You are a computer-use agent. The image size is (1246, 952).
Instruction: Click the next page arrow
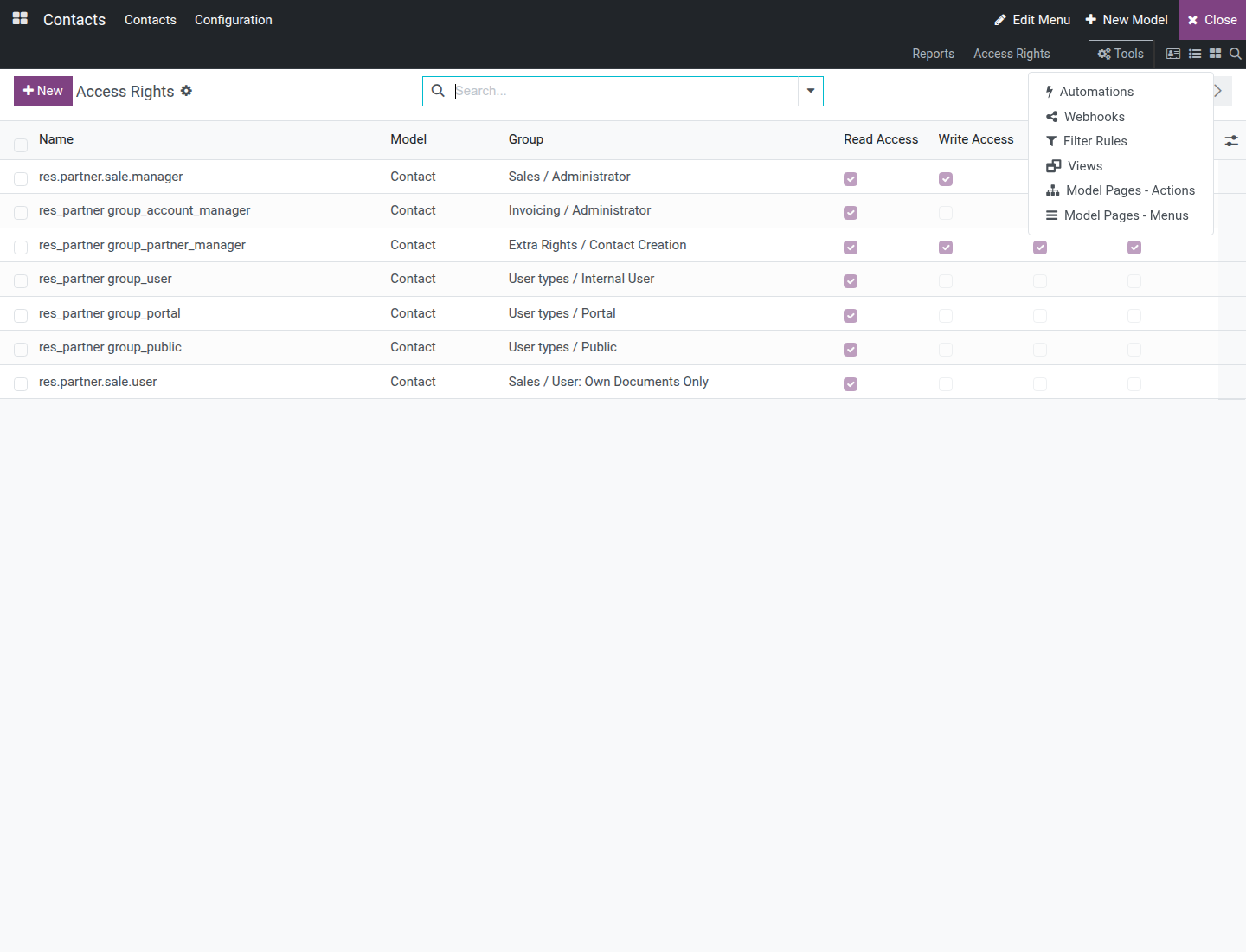coord(1218,91)
